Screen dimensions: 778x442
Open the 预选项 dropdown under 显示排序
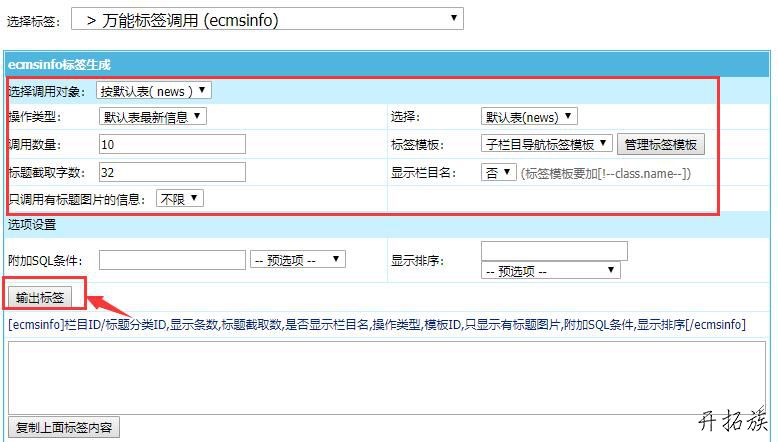pyautogui.click(x=551, y=270)
